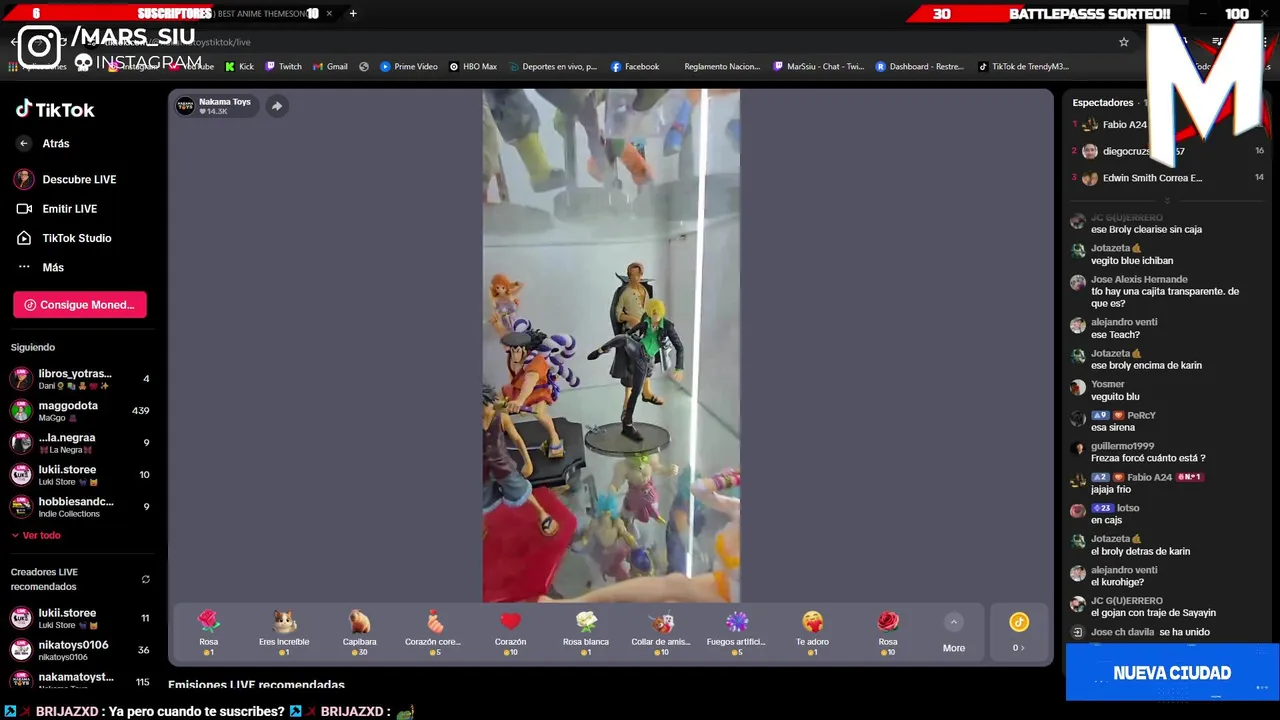Image resolution: width=1280 pixels, height=720 pixels.
Task: Open lukii.storee under Creadores LIVE recomendados
Action: pos(80,618)
